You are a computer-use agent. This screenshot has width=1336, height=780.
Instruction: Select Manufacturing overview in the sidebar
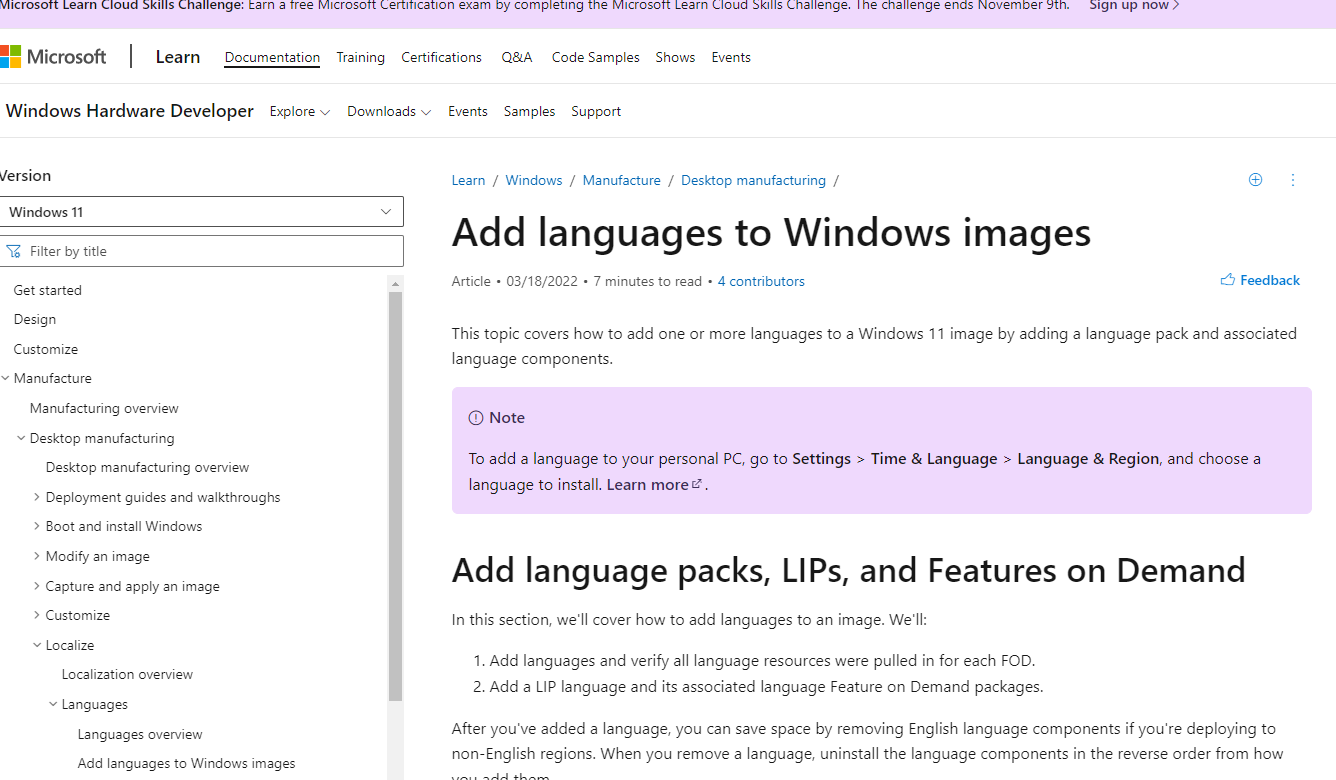coord(104,408)
